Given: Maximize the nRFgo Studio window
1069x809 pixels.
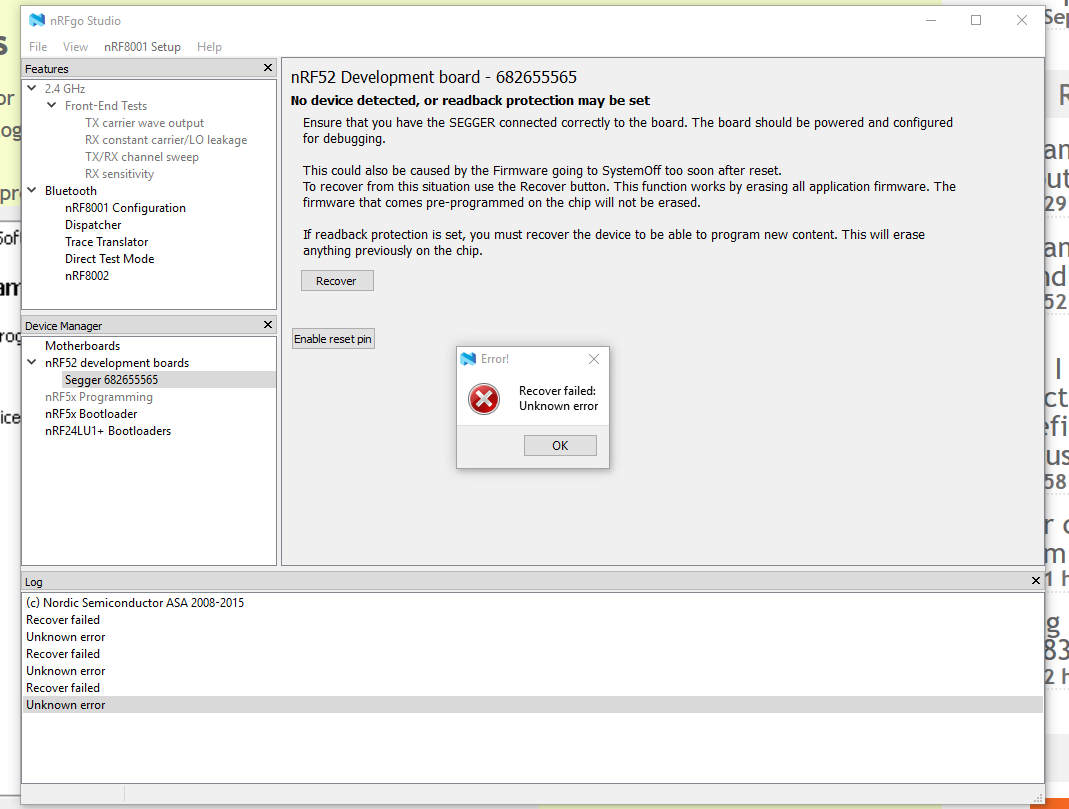Looking at the screenshot, I should tap(976, 20).
